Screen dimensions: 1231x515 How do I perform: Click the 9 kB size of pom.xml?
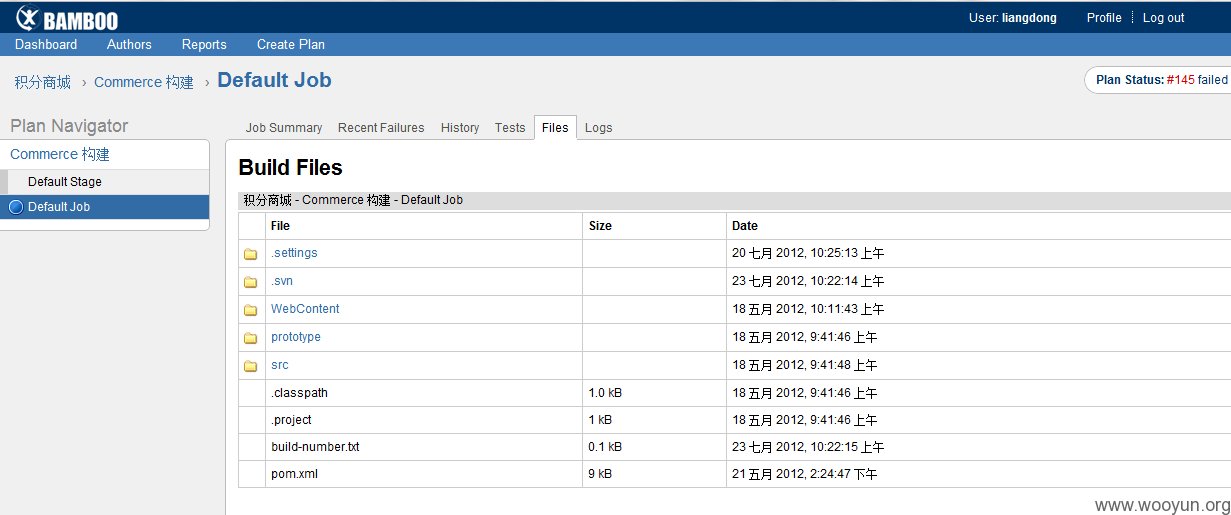click(x=600, y=474)
